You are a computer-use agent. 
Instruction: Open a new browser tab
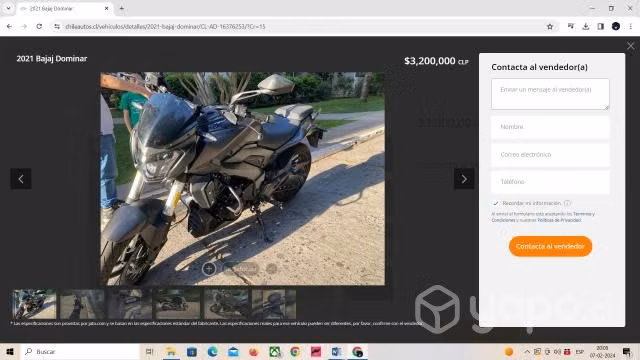pos(122,8)
